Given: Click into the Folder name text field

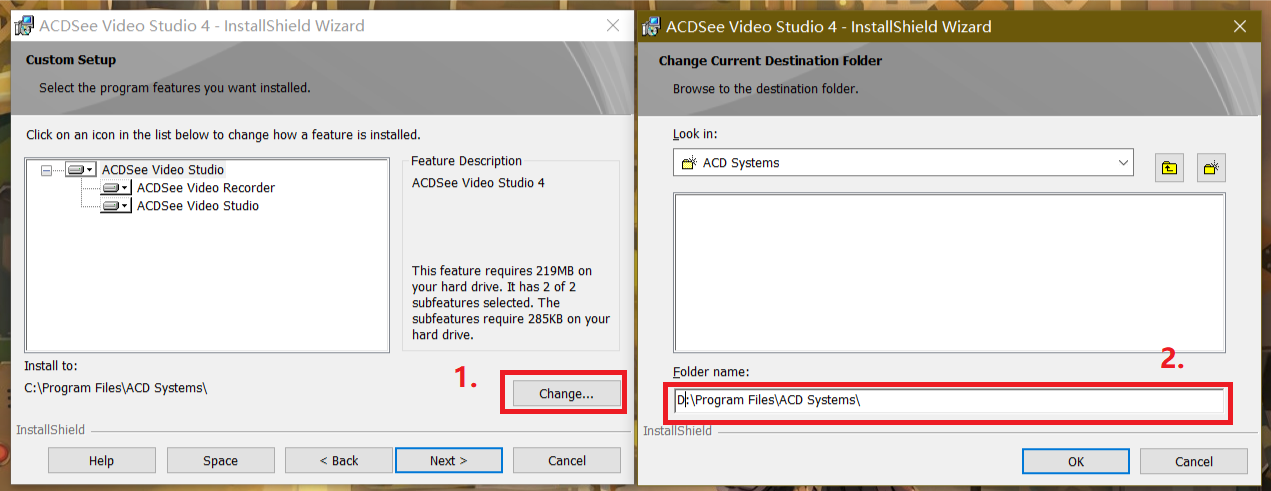Looking at the screenshot, I should click(x=948, y=401).
